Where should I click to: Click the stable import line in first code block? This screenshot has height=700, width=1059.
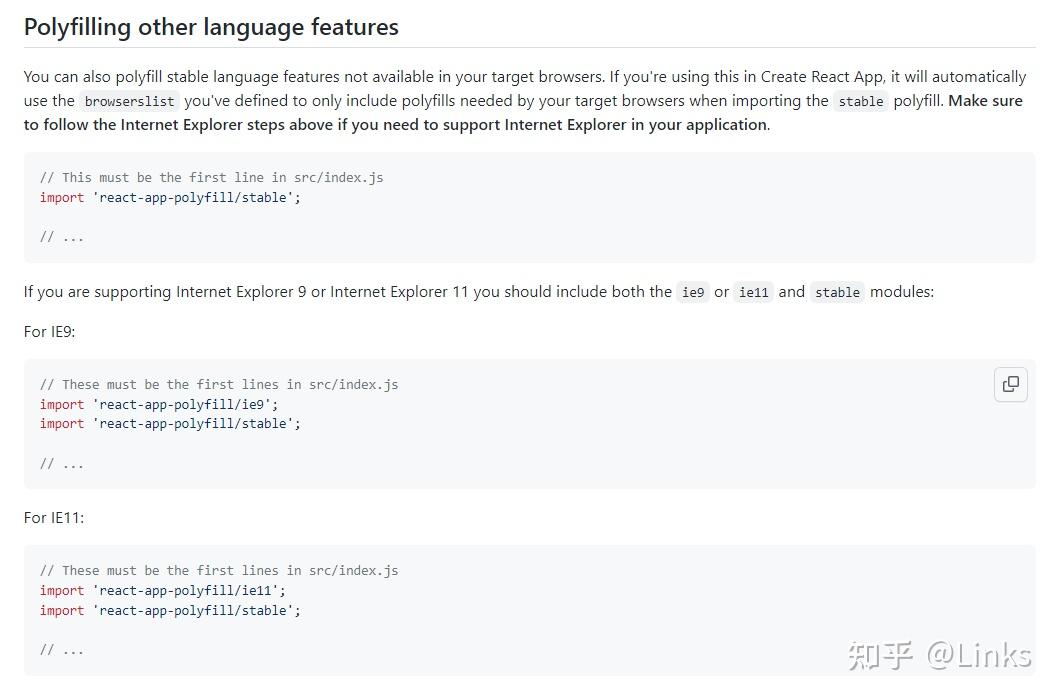coord(170,197)
